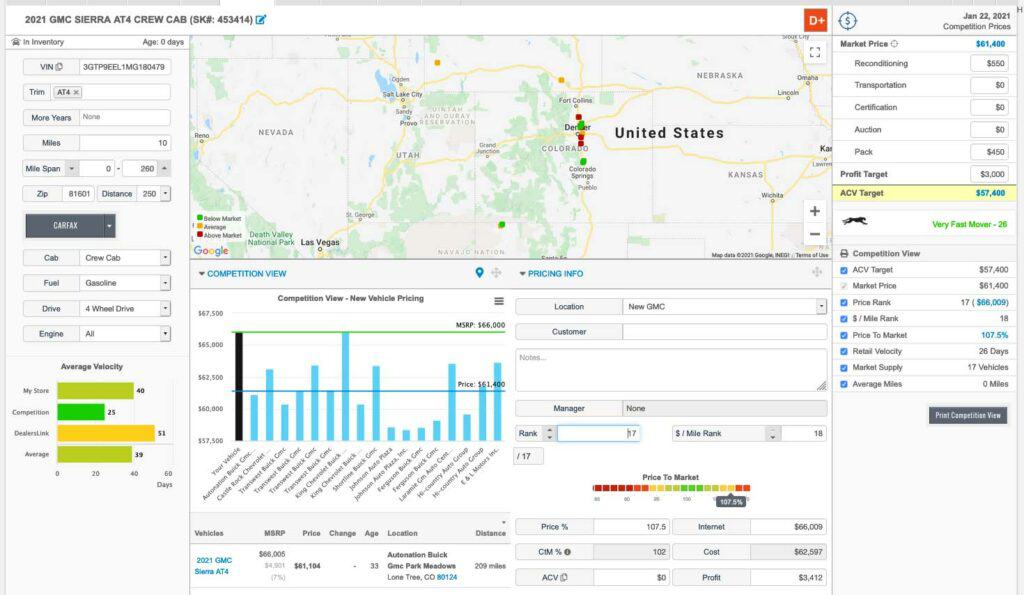Click the CtM % info icon
The height and width of the screenshot is (595, 1024).
[568, 553]
